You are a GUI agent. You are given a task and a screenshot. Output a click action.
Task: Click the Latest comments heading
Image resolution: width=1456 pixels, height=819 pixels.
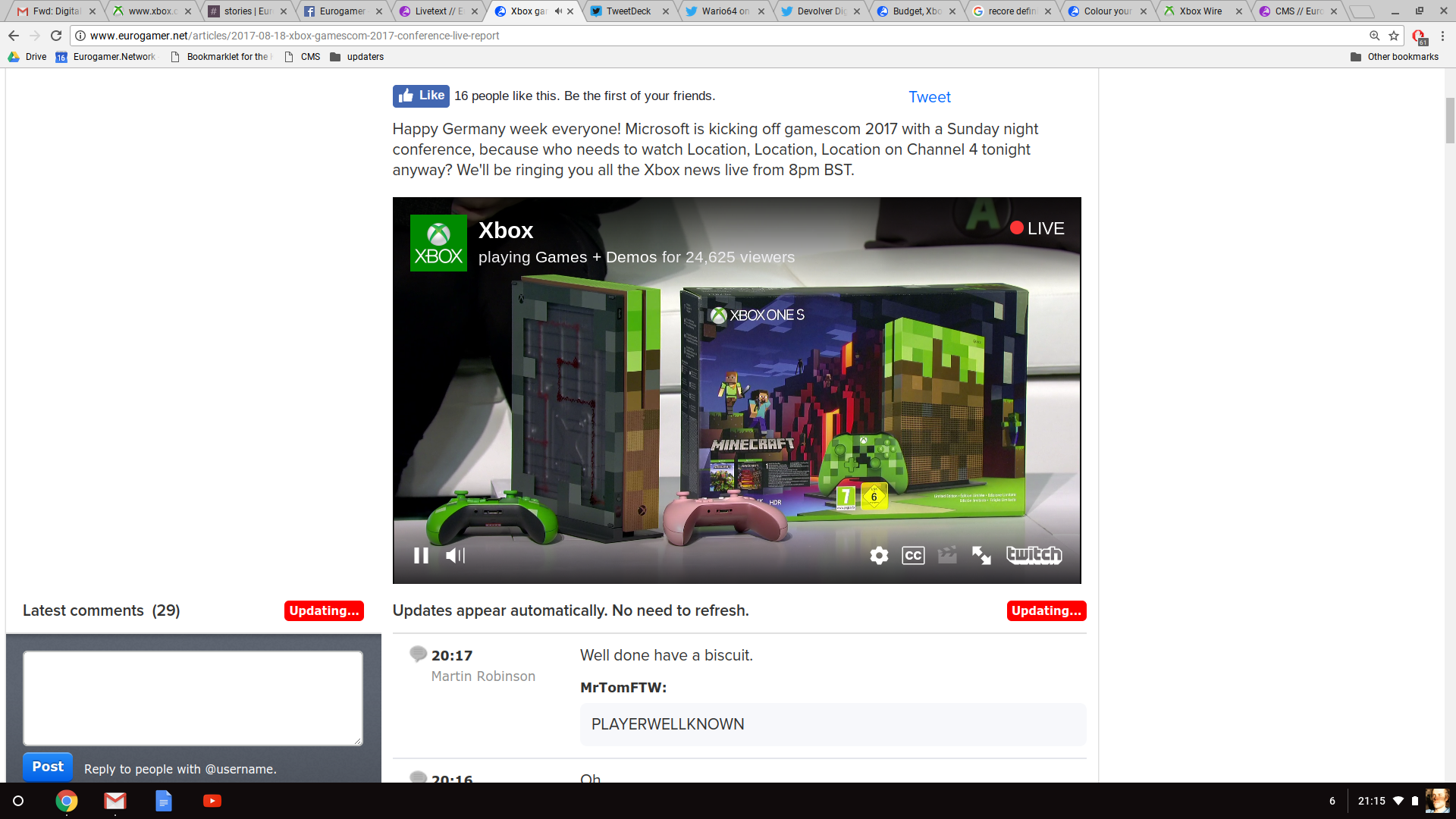pyautogui.click(x=102, y=611)
